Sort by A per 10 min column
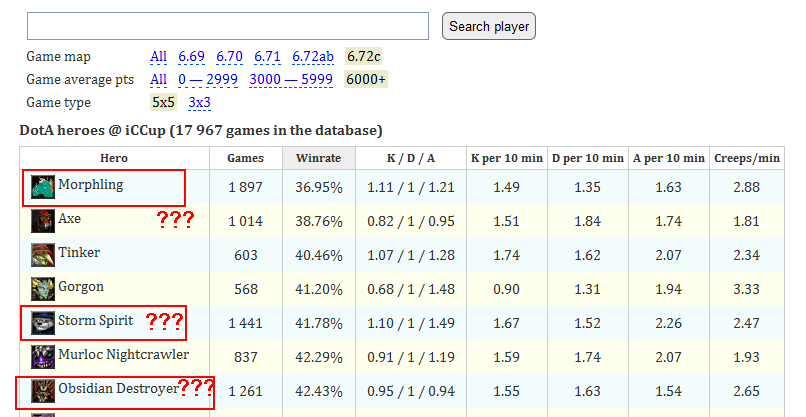This screenshot has height=417, width=806. (669, 158)
